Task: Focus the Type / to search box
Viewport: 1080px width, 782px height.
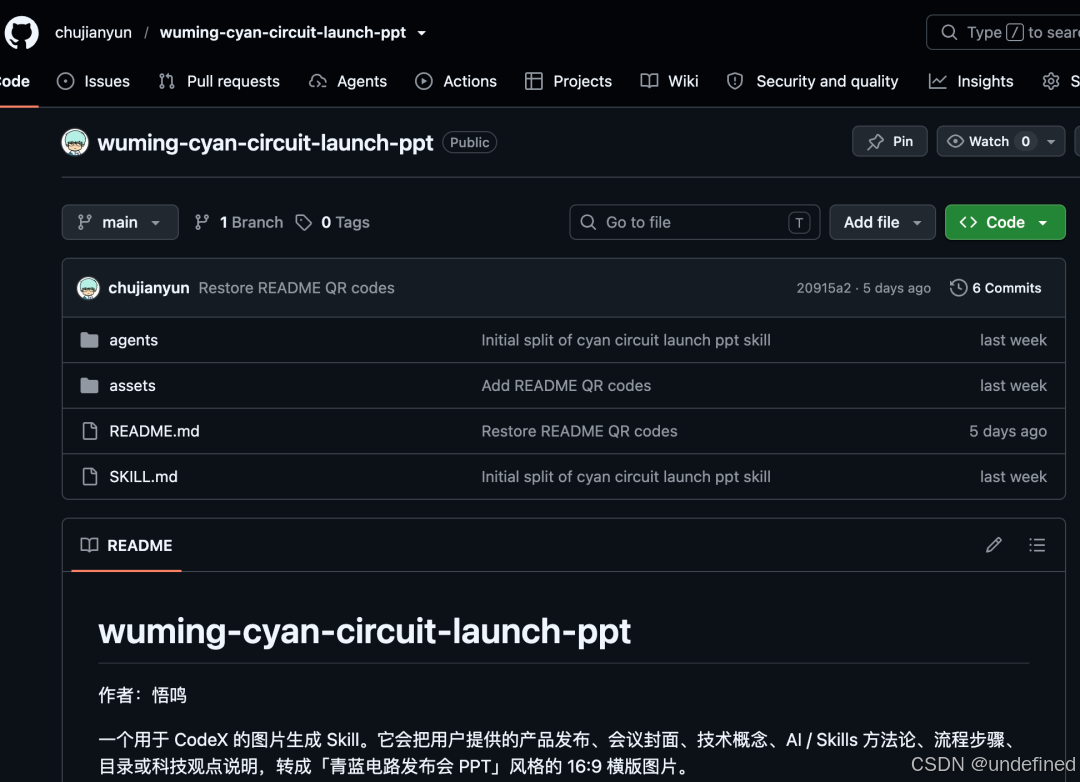Action: 1006,32
